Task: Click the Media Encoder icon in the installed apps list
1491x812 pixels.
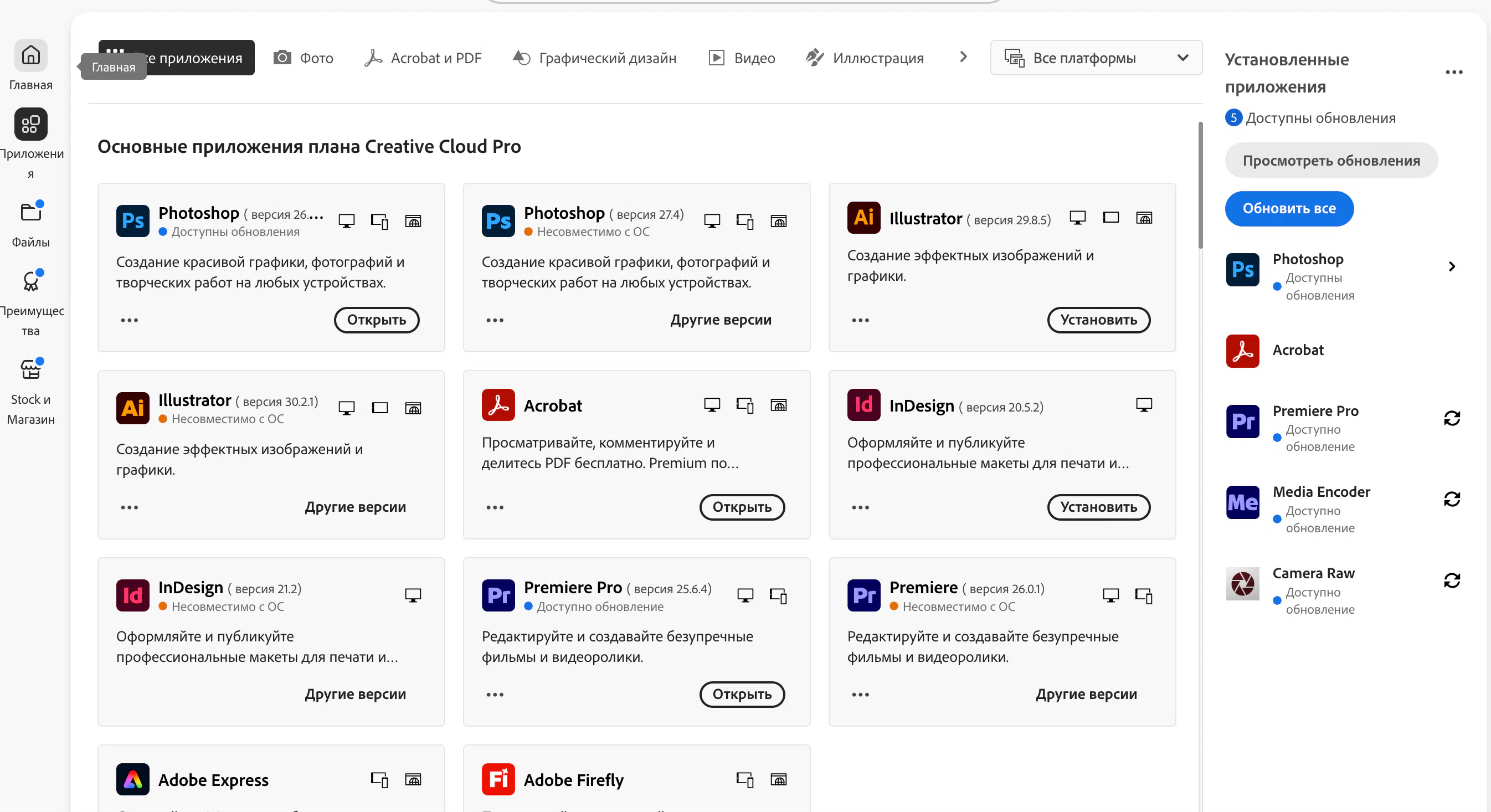Action: tap(1243, 502)
